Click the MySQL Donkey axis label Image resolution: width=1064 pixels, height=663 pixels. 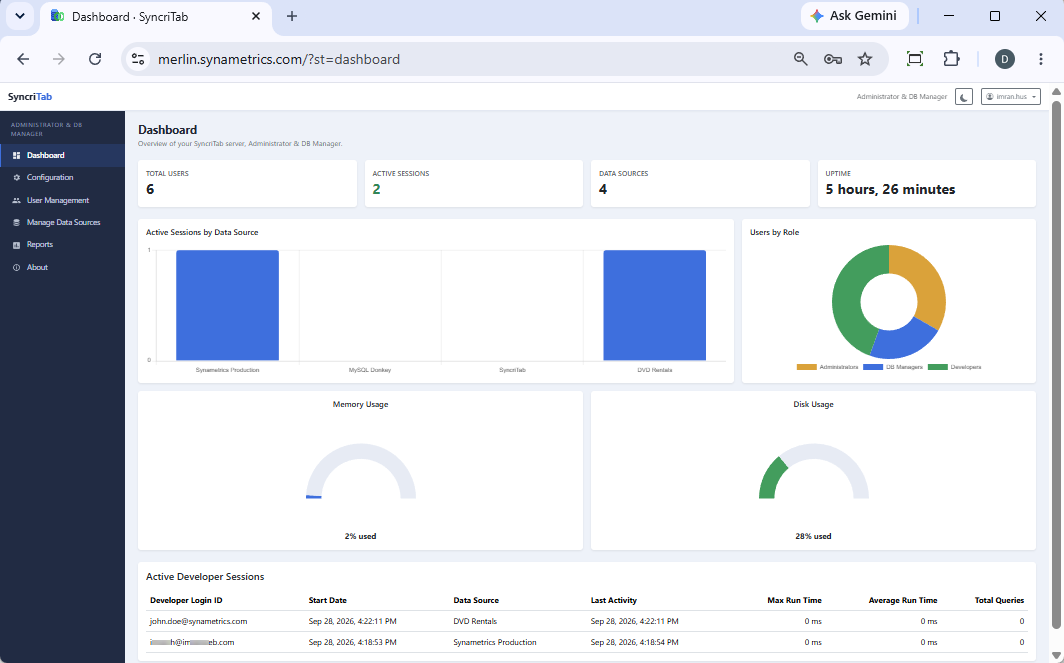[x=370, y=370]
